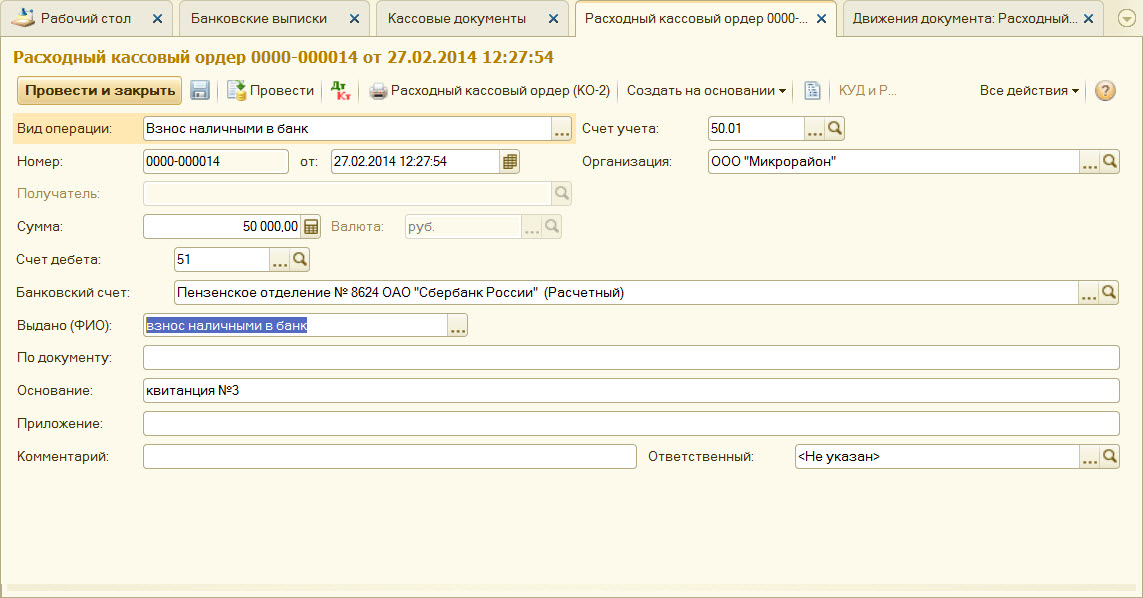
Task: Open Все действия dropdown menu
Action: pyautogui.click(x=1029, y=91)
